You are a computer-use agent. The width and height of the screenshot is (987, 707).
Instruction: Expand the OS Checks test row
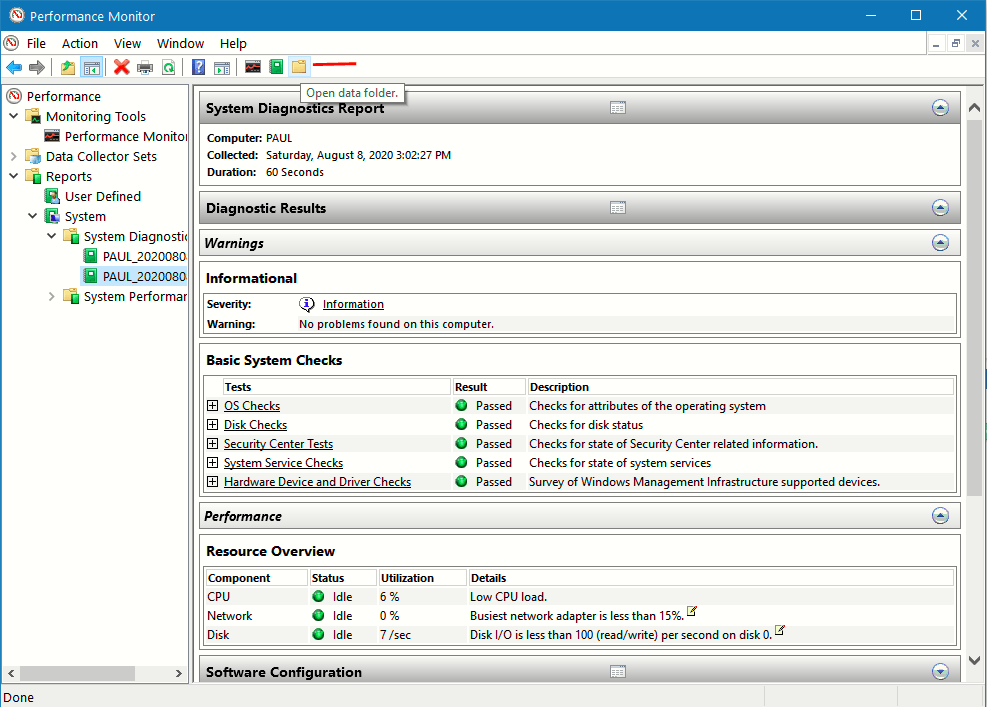[x=212, y=405]
